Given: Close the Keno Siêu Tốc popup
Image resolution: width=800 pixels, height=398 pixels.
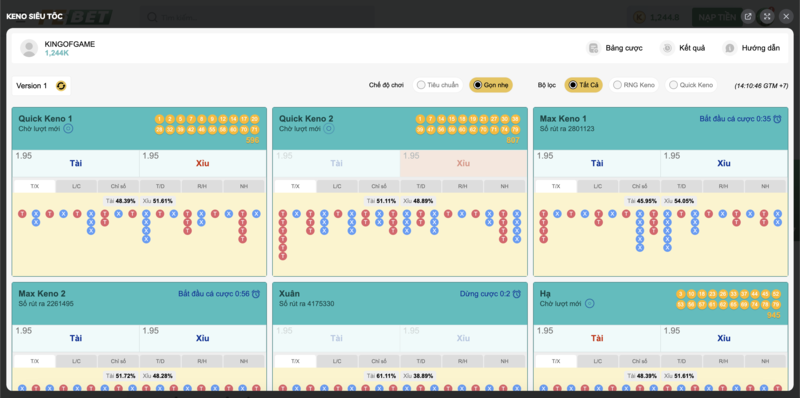Looking at the screenshot, I should click(x=786, y=16).
